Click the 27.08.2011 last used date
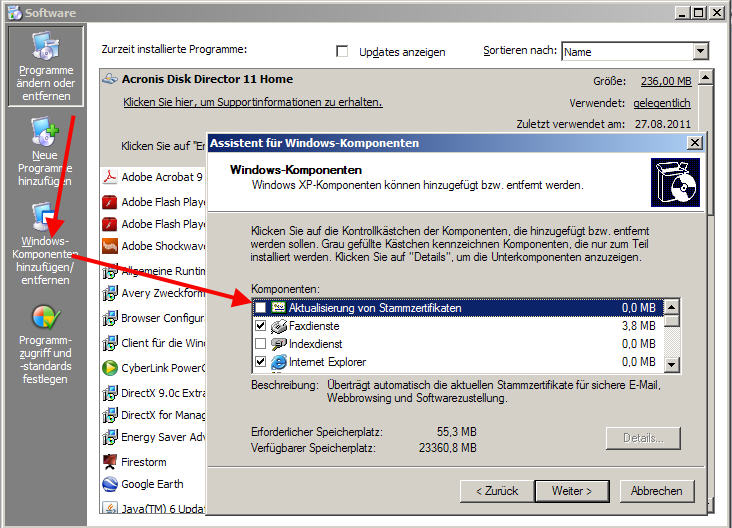The width and height of the screenshot is (732, 528). tap(662, 124)
